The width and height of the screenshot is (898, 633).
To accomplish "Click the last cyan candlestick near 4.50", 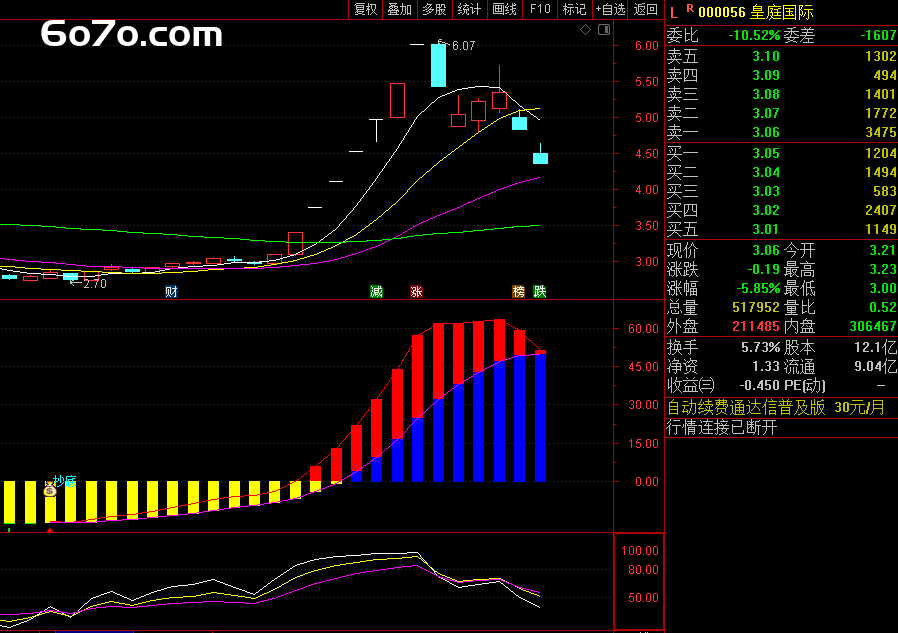I will click(540, 158).
